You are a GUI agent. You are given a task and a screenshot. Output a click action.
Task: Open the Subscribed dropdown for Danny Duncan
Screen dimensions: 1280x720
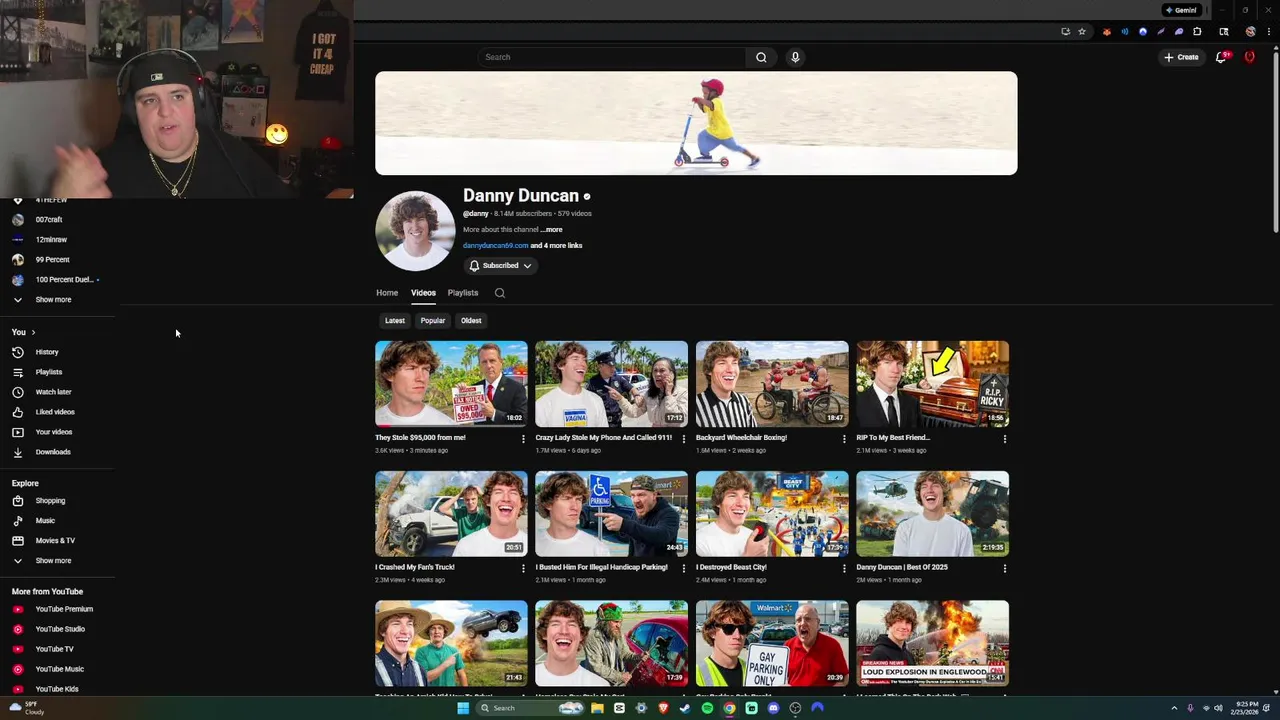[x=500, y=266]
